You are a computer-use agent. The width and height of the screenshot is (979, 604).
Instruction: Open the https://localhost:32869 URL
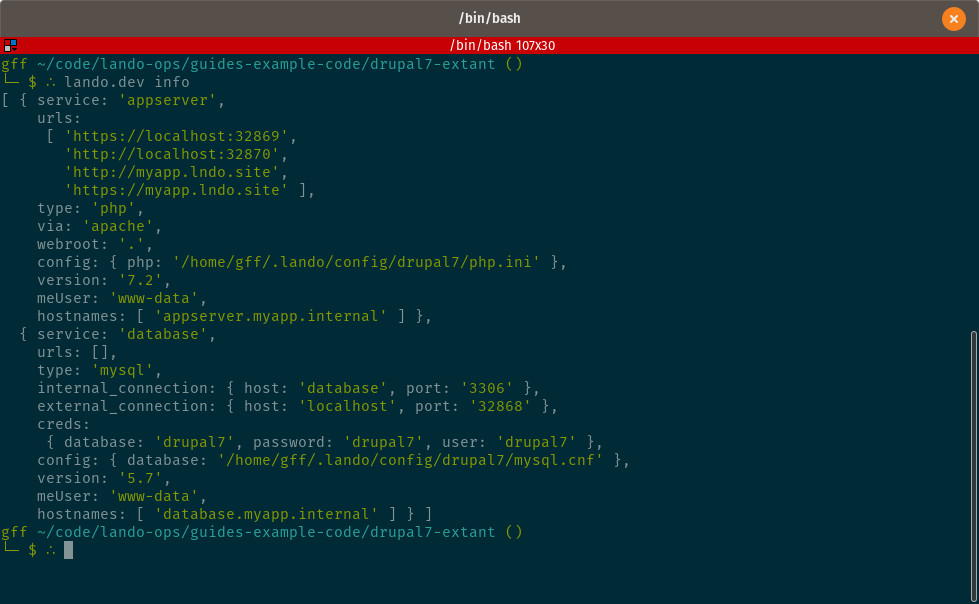[x=177, y=136]
